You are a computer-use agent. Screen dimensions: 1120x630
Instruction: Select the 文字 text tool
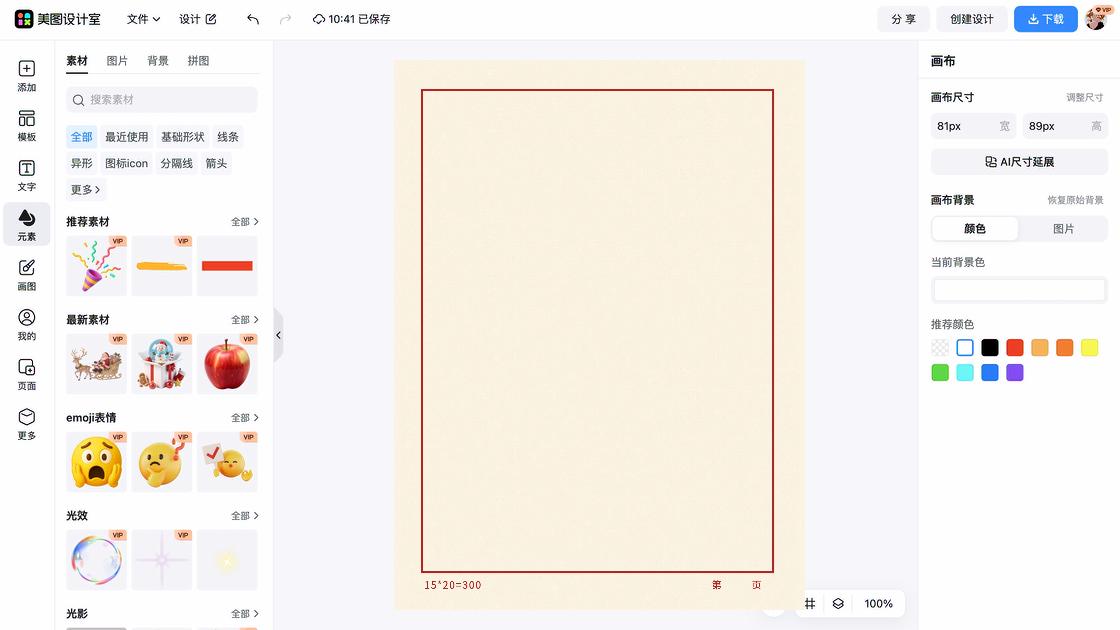coord(27,176)
